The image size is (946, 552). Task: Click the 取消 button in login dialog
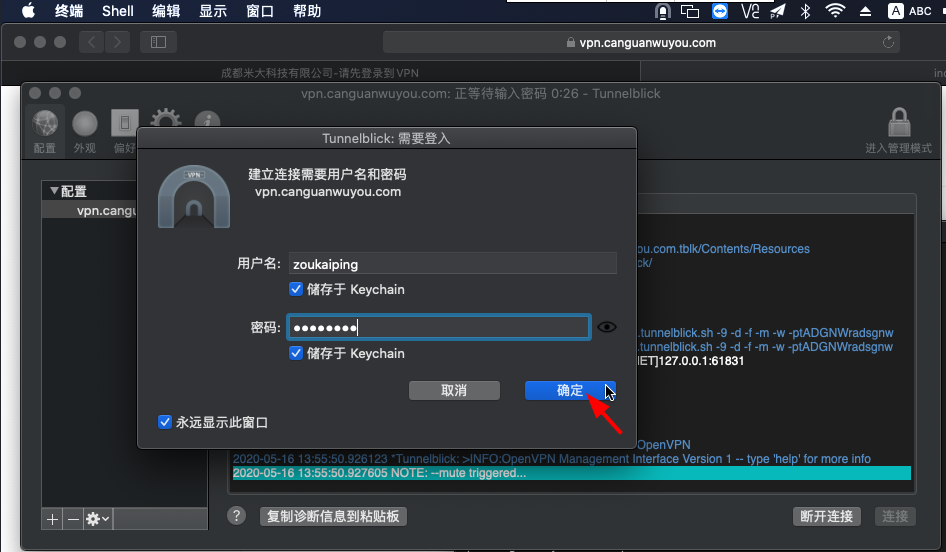click(454, 390)
